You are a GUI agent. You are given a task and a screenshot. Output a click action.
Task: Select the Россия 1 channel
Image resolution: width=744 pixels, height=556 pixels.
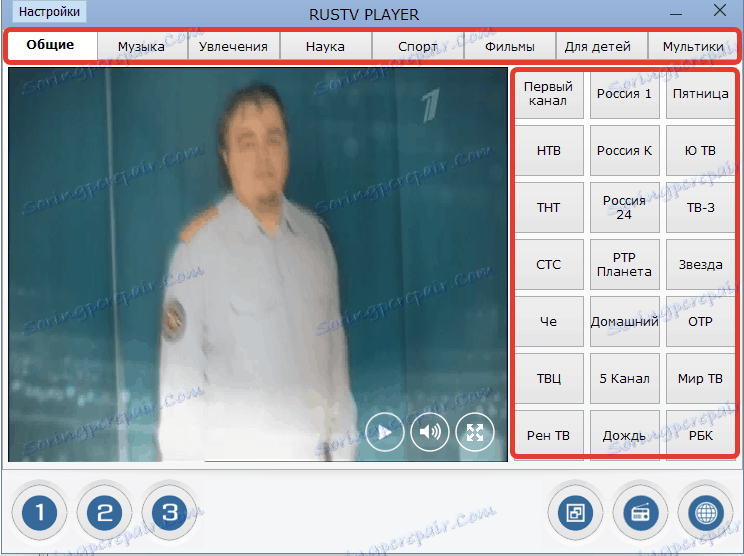pyautogui.click(x=624, y=94)
